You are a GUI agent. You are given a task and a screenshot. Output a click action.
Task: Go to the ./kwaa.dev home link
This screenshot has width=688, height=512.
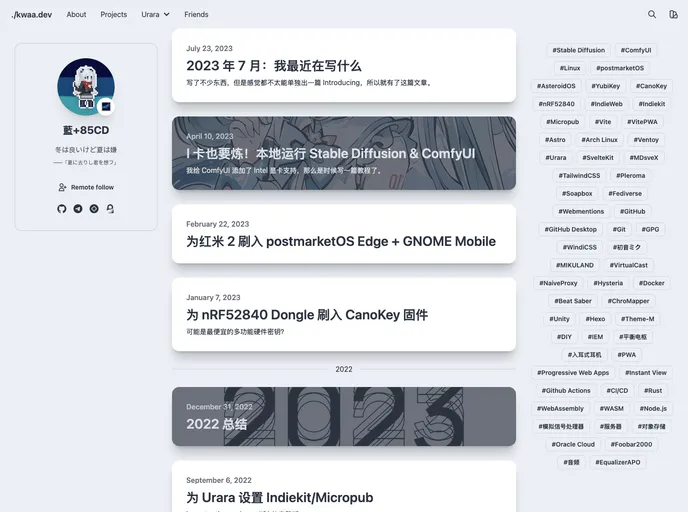32,14
